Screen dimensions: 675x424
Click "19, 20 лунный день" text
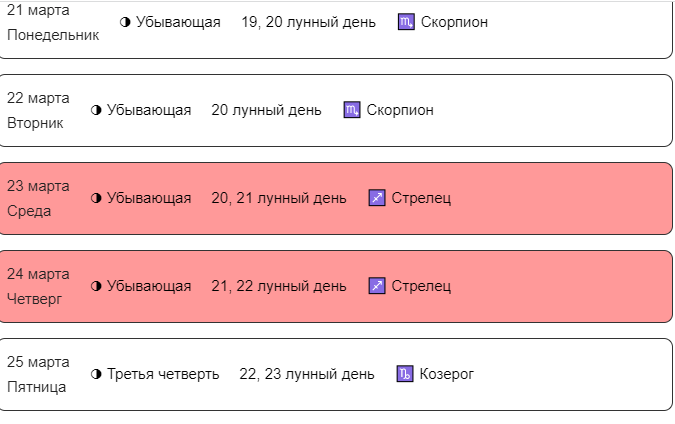[x=308, y=22]
